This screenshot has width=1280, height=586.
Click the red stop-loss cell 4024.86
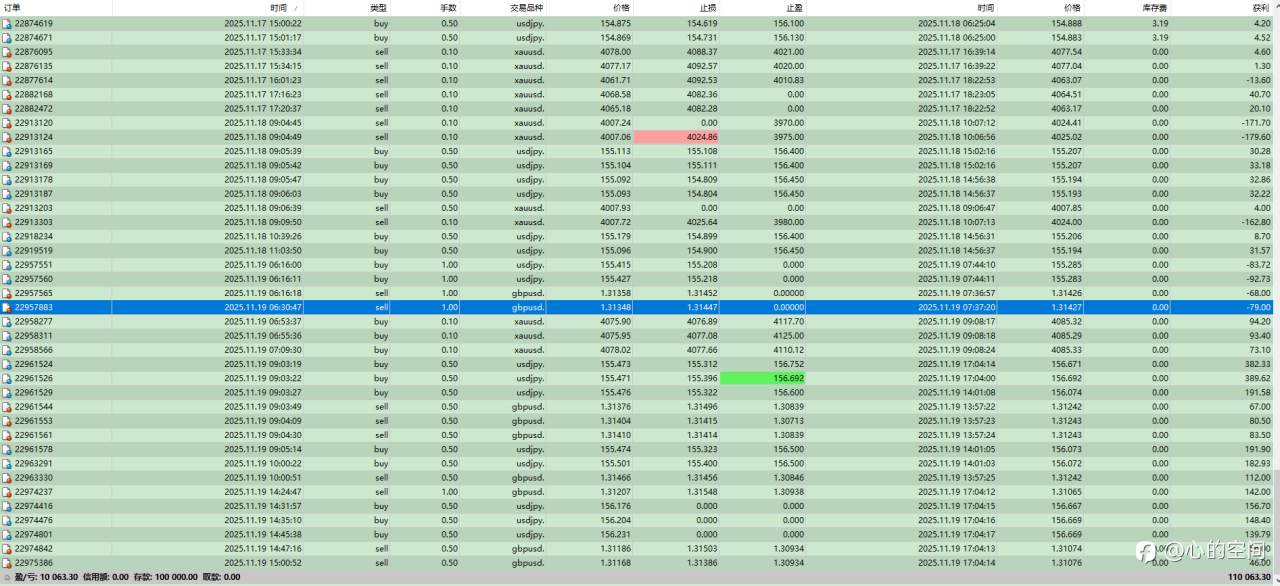[x=676, y=137]
